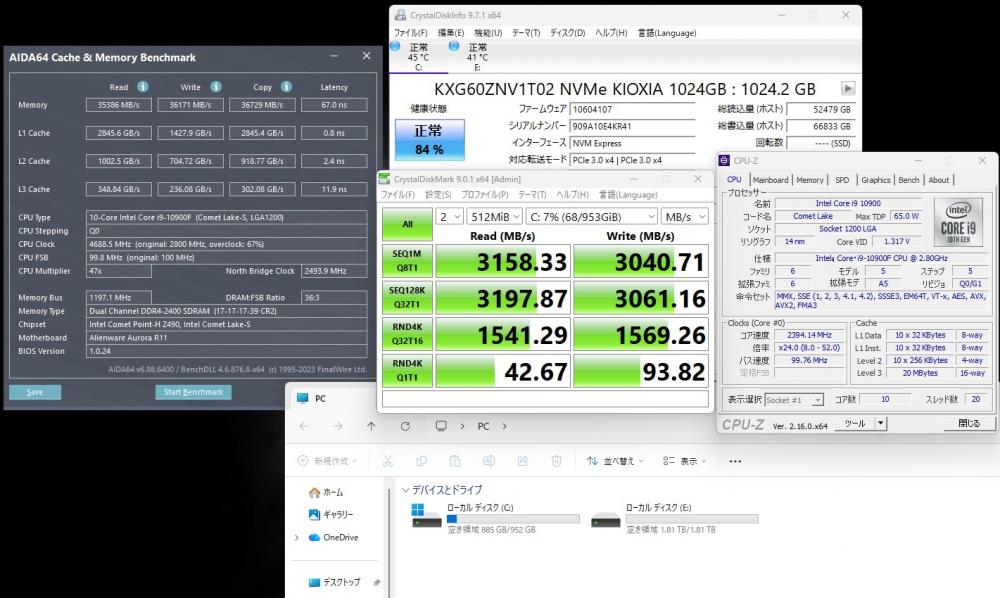Click the CPU Type field in AIDA64
This screenshot has width=1000, height=598.
pos(226,217)
